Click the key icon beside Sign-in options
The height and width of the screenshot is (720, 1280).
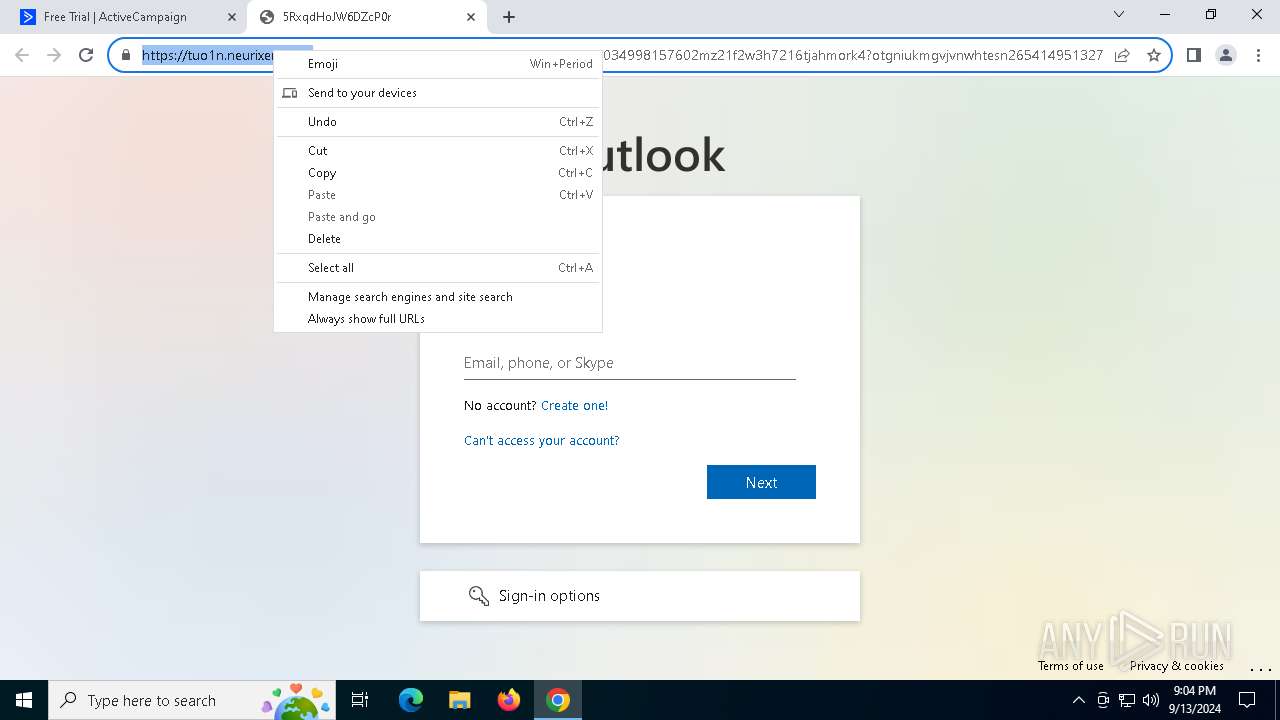coord(478,596)
